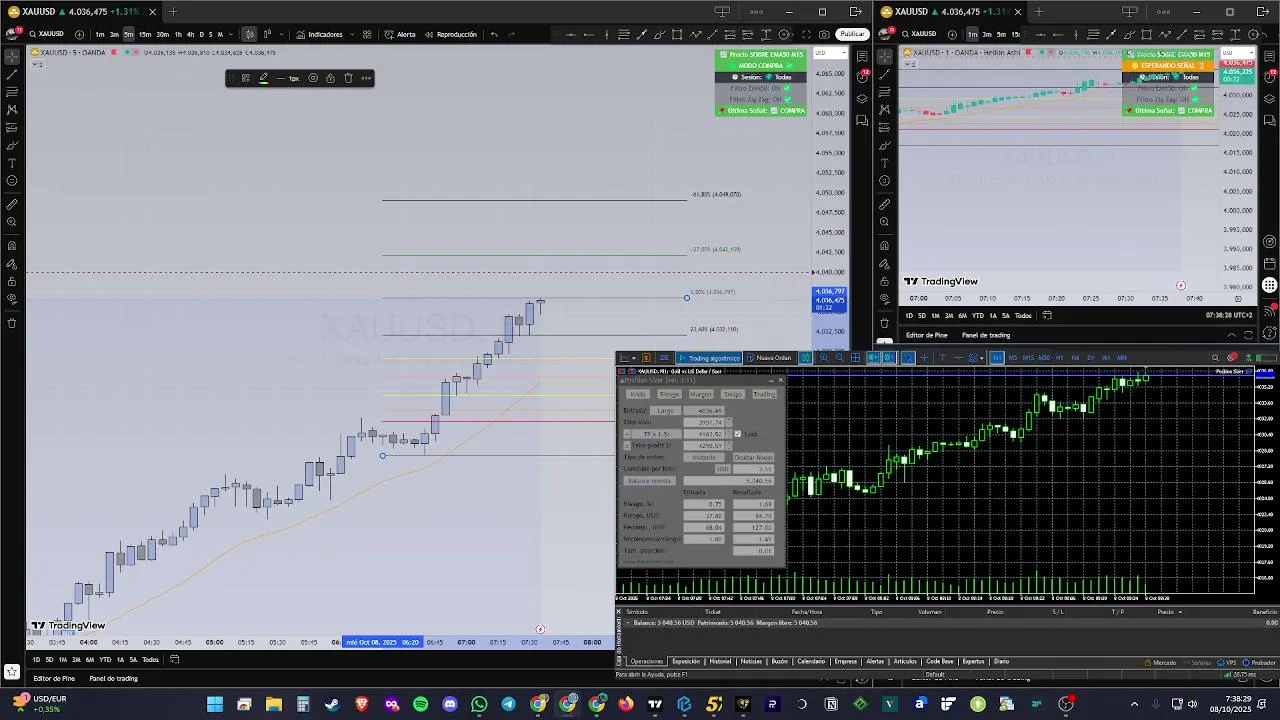Click Nueva Orden button in MetaTrader
This screenshot has width=1280, height=720.
tap(769, 358)
